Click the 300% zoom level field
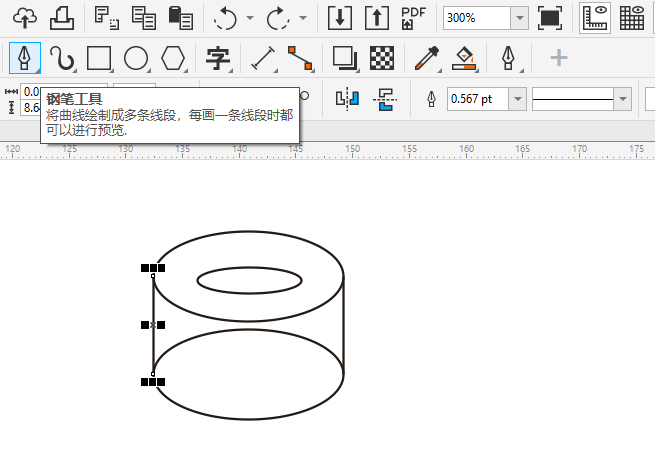The height and width of the screenshot is (466, 655). click(x=476, y=18)
